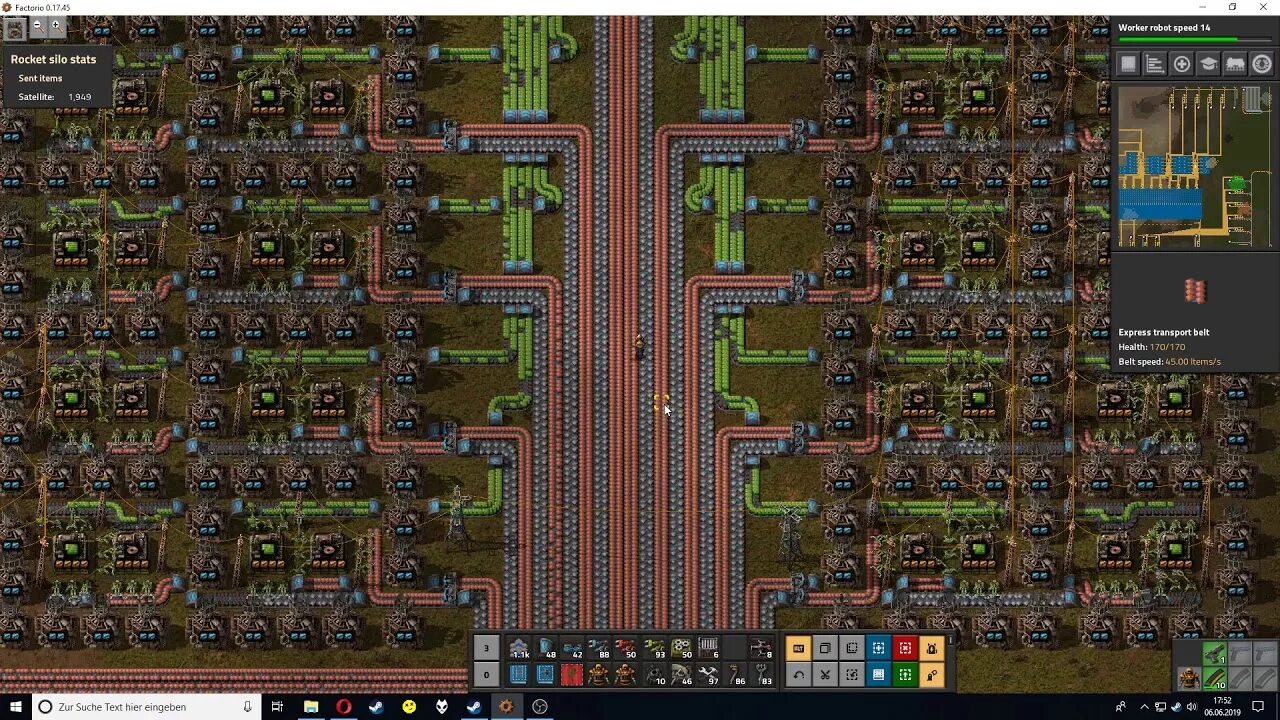Open blueprint book blue shortcut

point(879,674)
